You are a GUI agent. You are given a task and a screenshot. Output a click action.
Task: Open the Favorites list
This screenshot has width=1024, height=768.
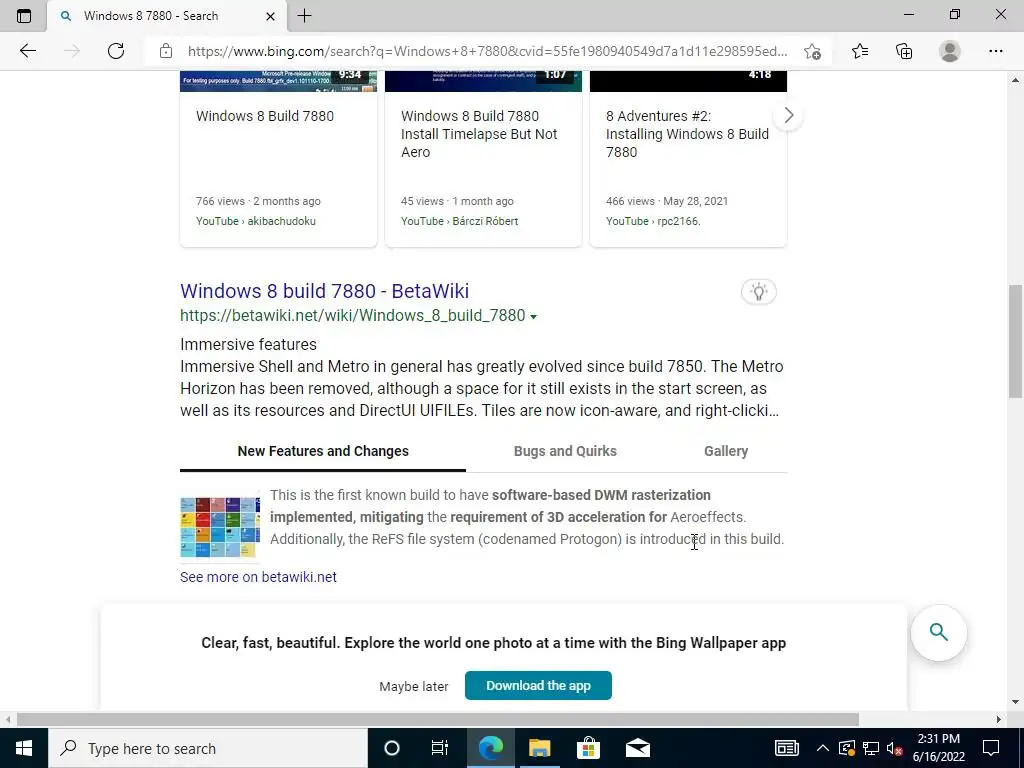click(x=860, y=51)
